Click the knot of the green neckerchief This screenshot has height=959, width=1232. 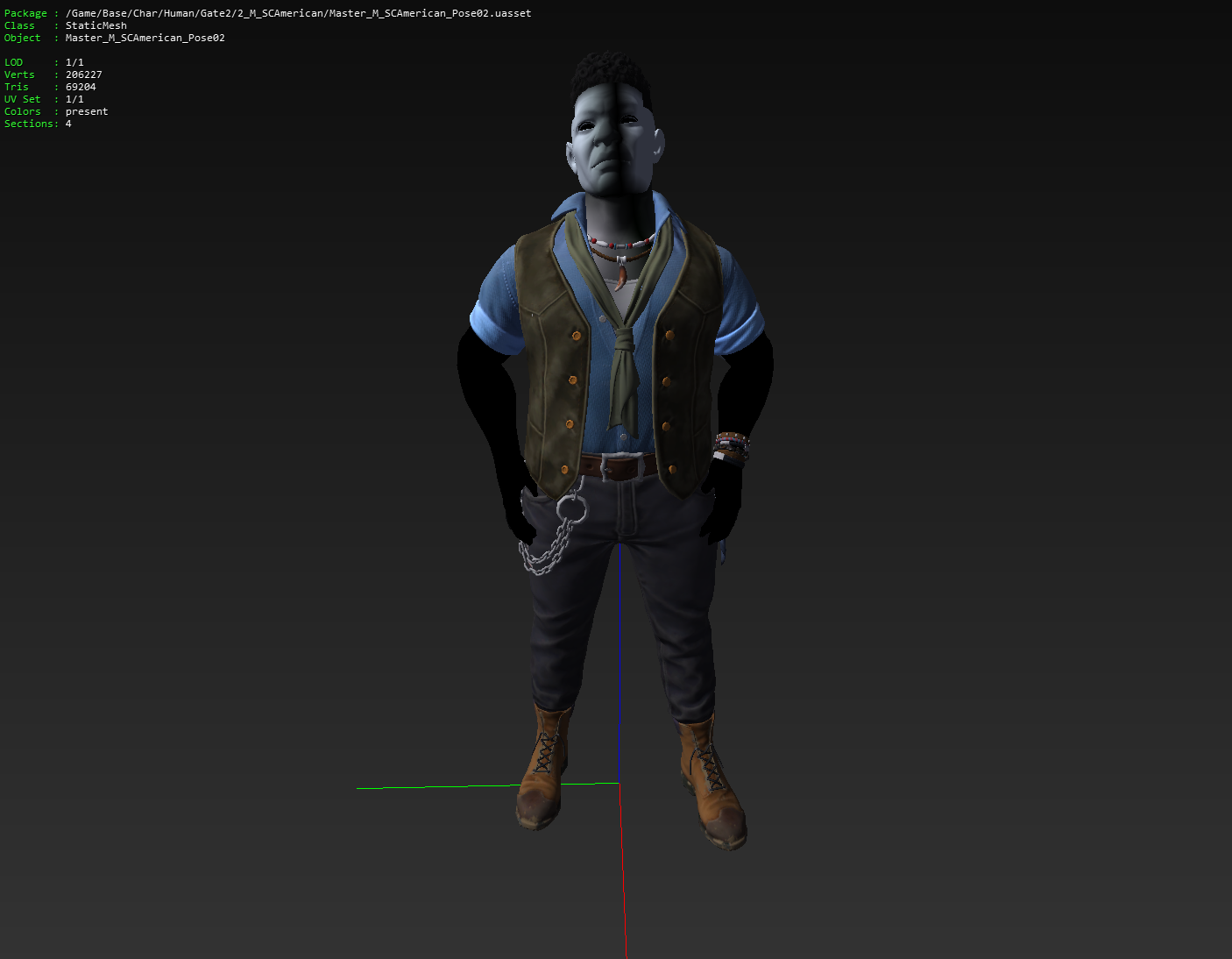[624, 342]
